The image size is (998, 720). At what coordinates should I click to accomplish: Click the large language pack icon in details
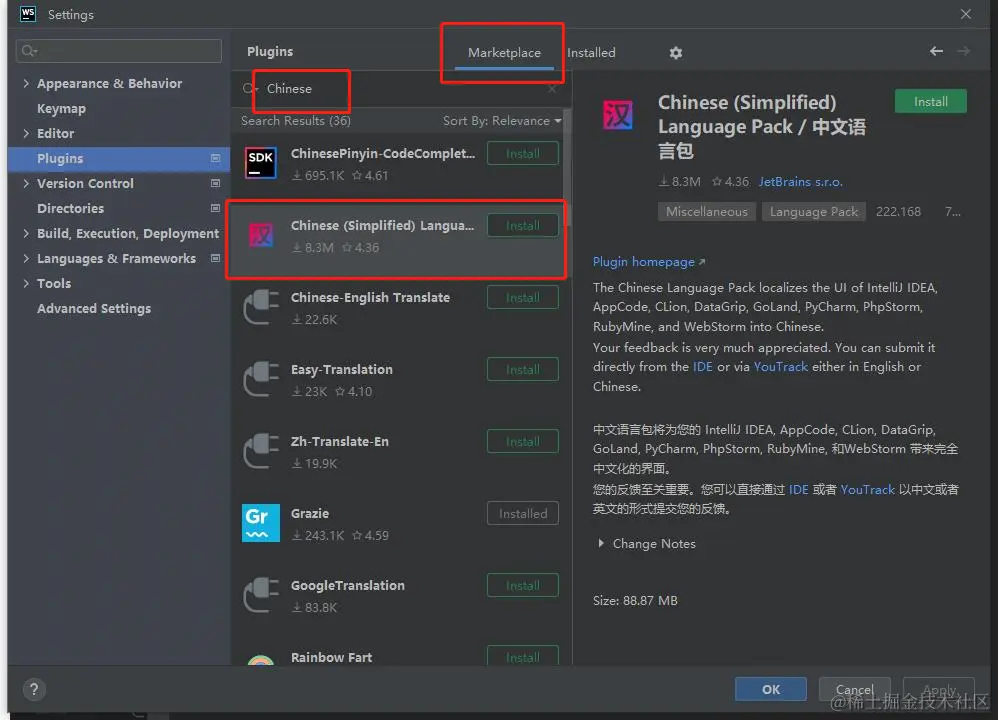coord(617,115)
